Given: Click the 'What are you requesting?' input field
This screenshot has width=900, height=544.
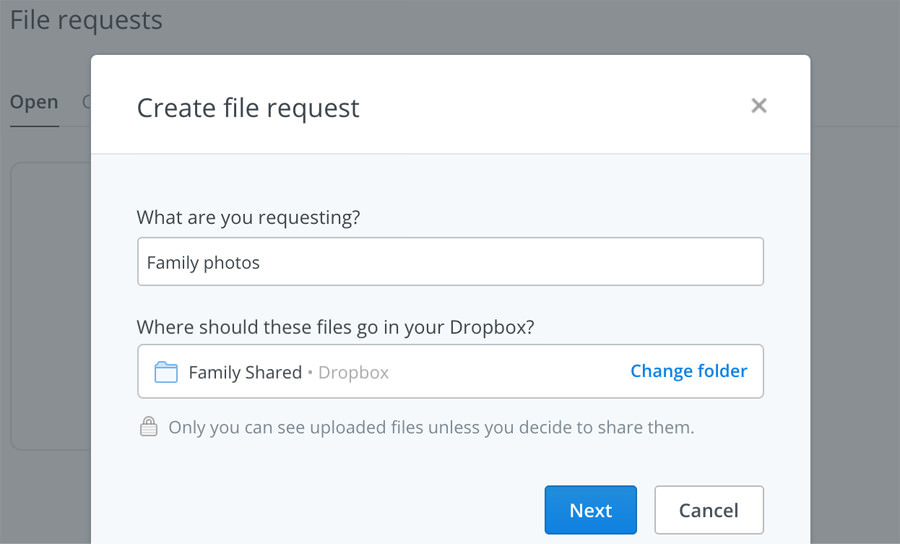Looking at the screenshot, I should [x=451, y=262].
